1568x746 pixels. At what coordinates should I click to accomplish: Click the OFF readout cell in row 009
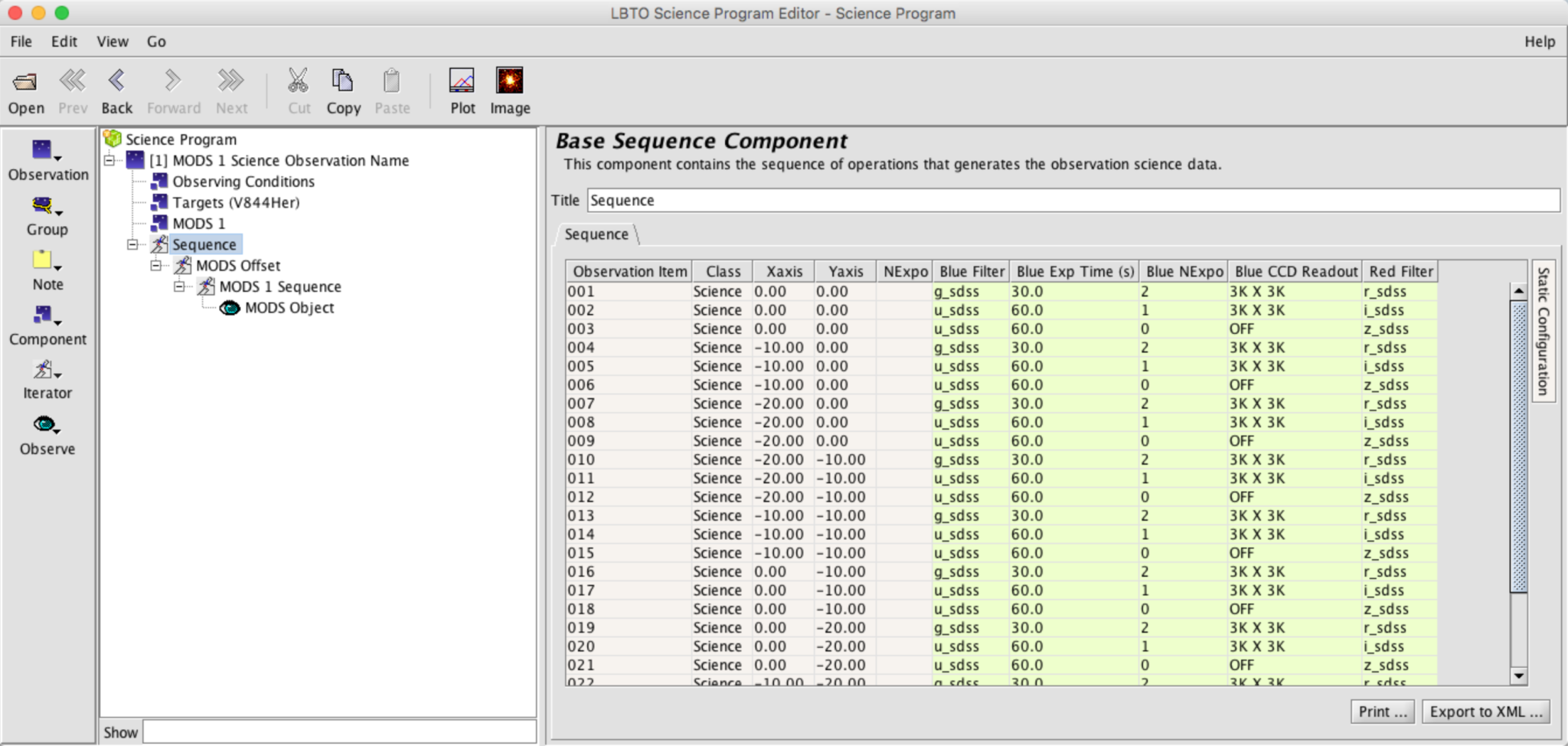[x=1295, y=441]
